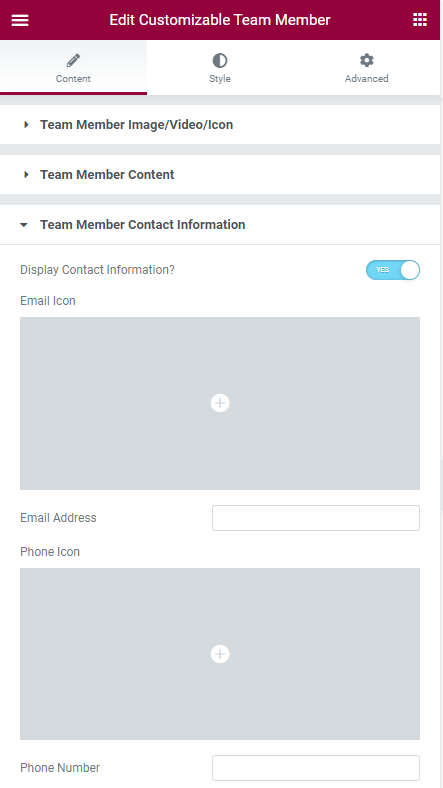The height and width of the screenshot is (788, 443).
Task: Switch to the Advanced tab
Action: 367,68
